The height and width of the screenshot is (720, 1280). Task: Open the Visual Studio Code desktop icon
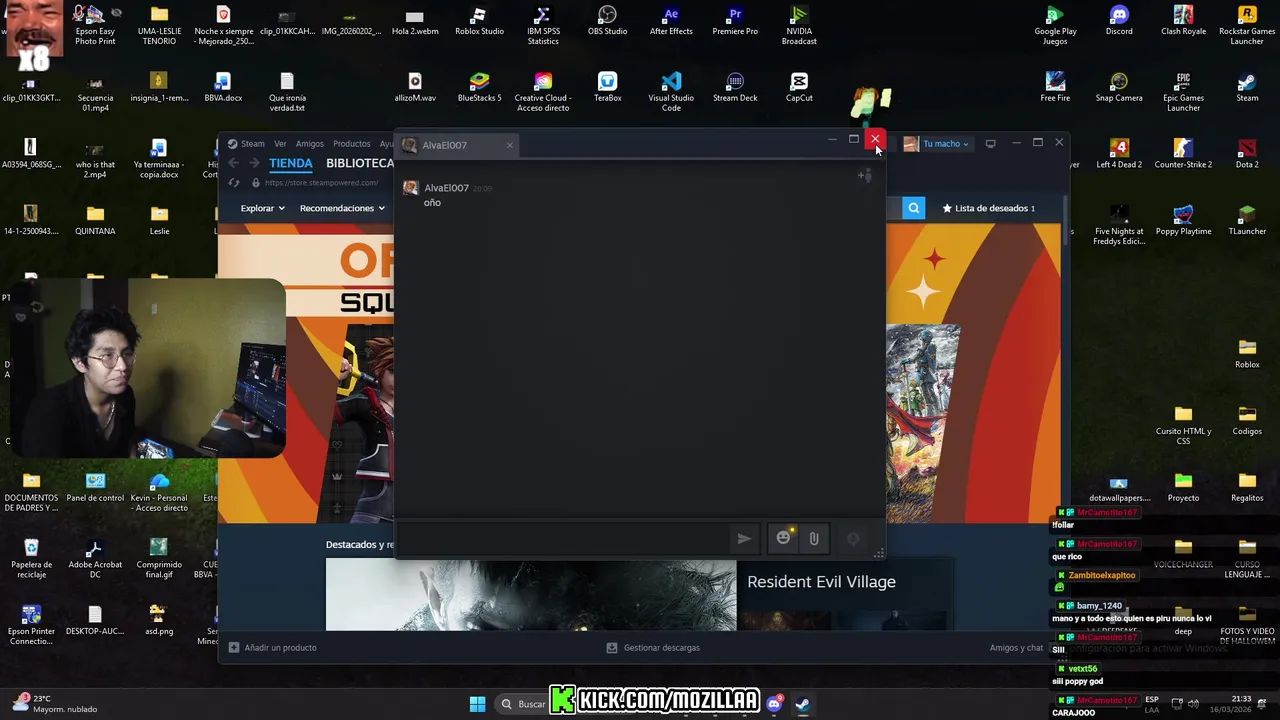(x=671, y=92)
